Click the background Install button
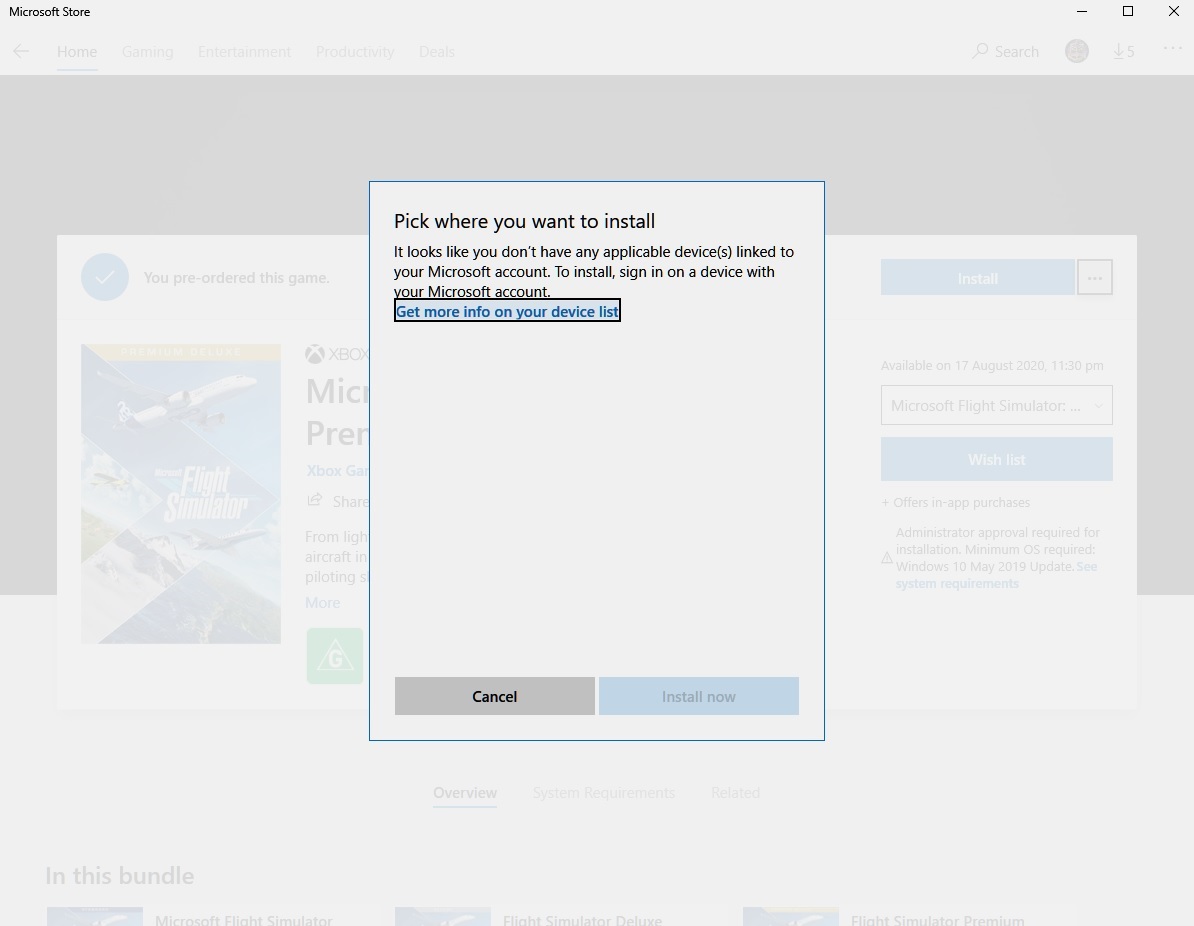The image size is (1194, 926). coord(978,277)
